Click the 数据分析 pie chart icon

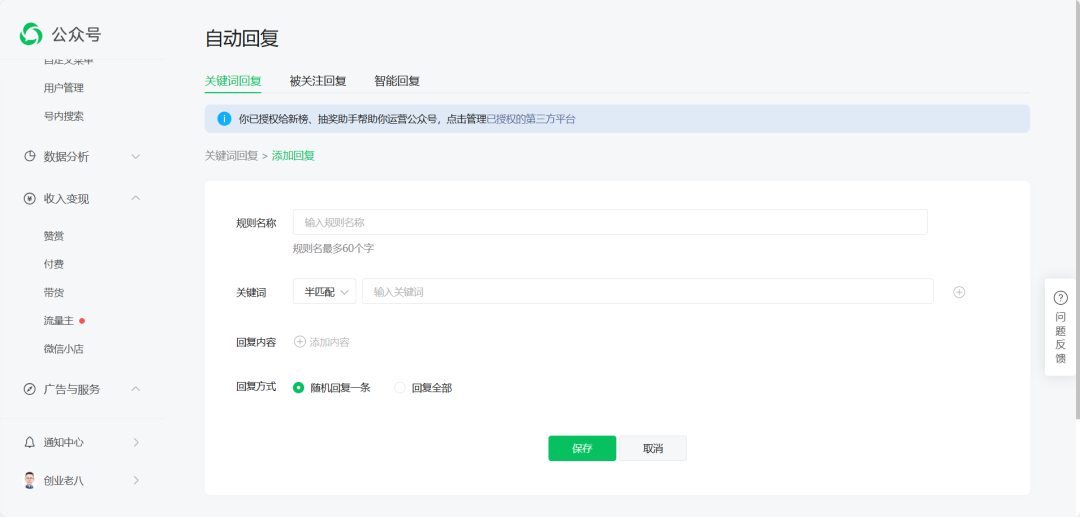[30, 157]
